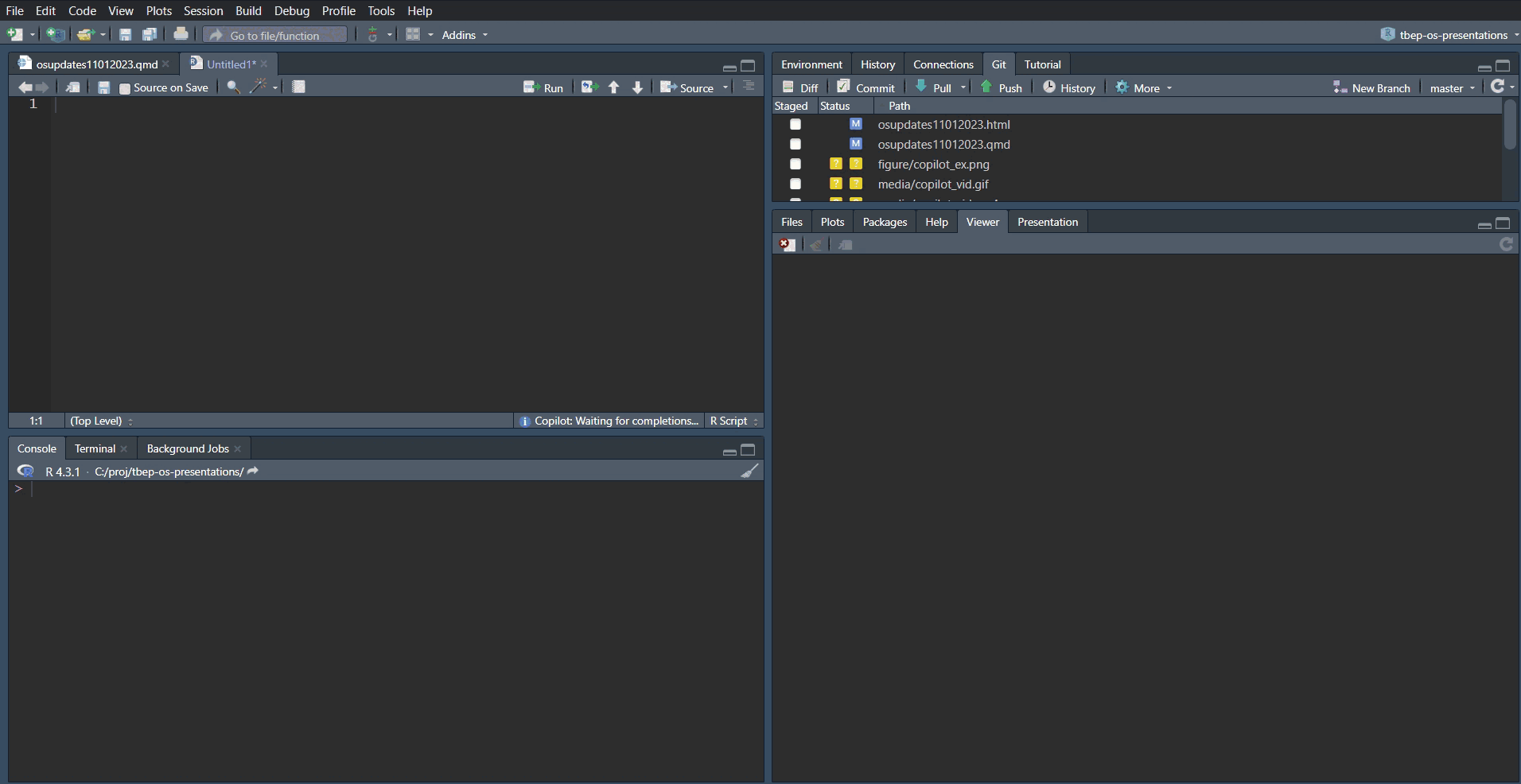Refresh the Git pane status
The height and width of the screenshot is (784, 1521).
[1497, 87]
